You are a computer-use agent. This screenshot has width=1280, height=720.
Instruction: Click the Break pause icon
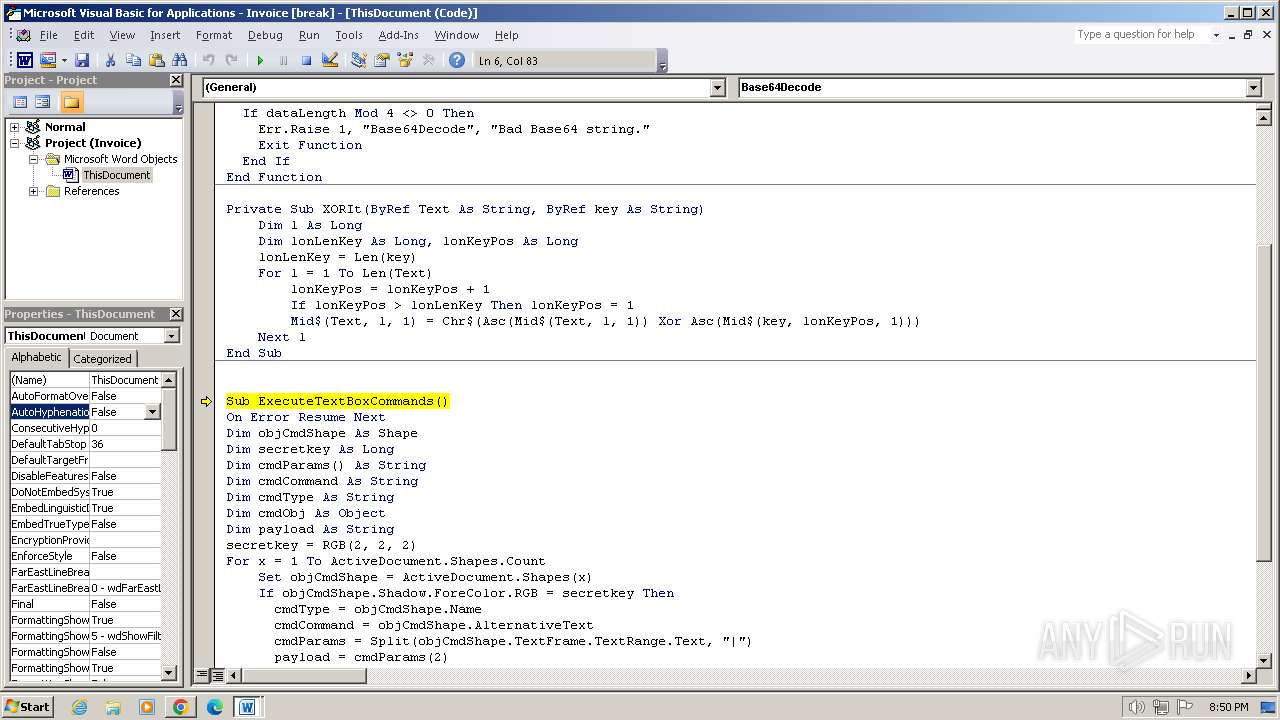(x=283, y=61)
